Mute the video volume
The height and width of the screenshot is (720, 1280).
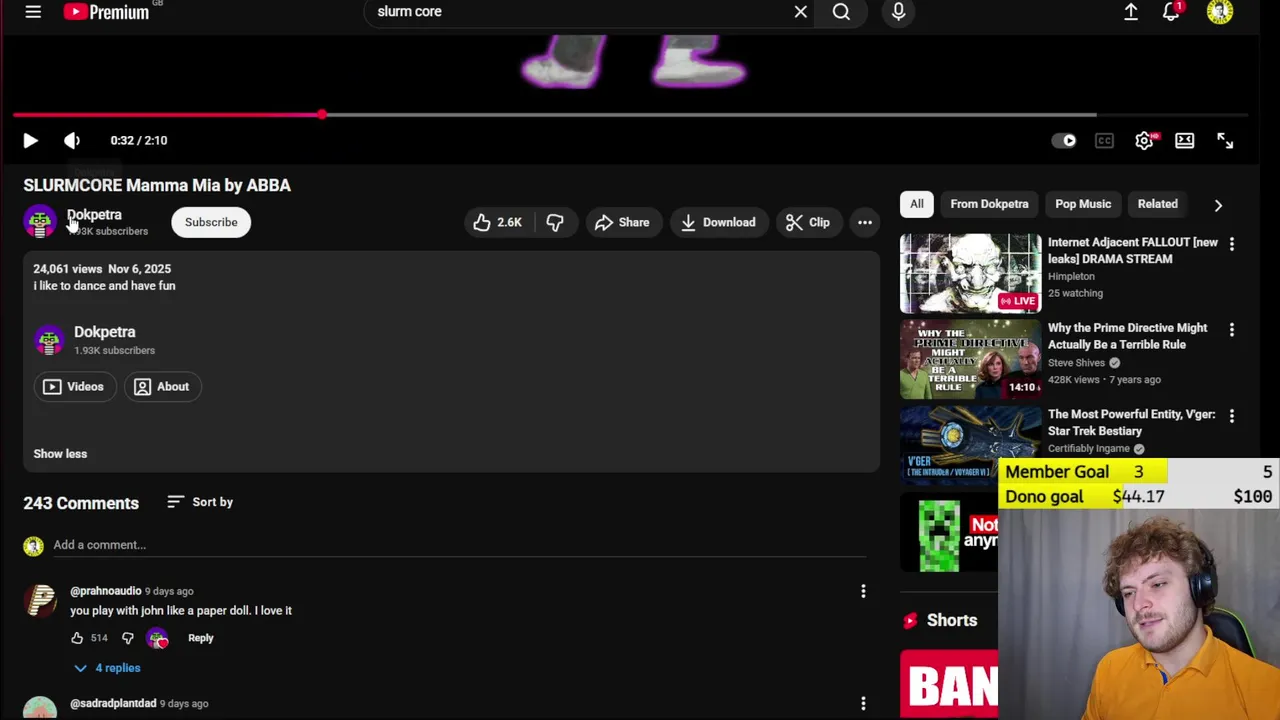[72, 141]
